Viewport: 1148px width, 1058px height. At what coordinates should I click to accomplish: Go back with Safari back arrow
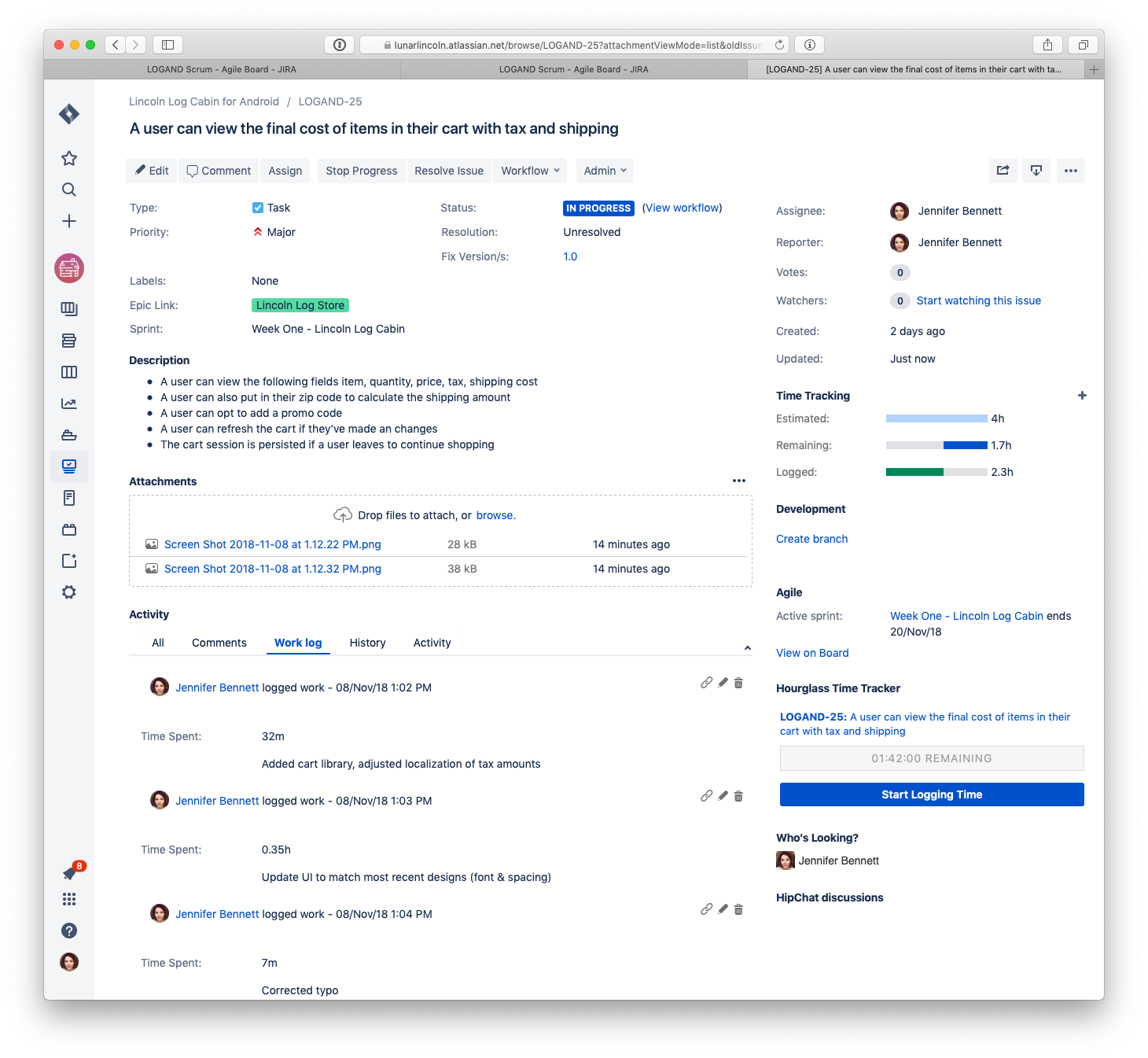click(x=116, y=45)
